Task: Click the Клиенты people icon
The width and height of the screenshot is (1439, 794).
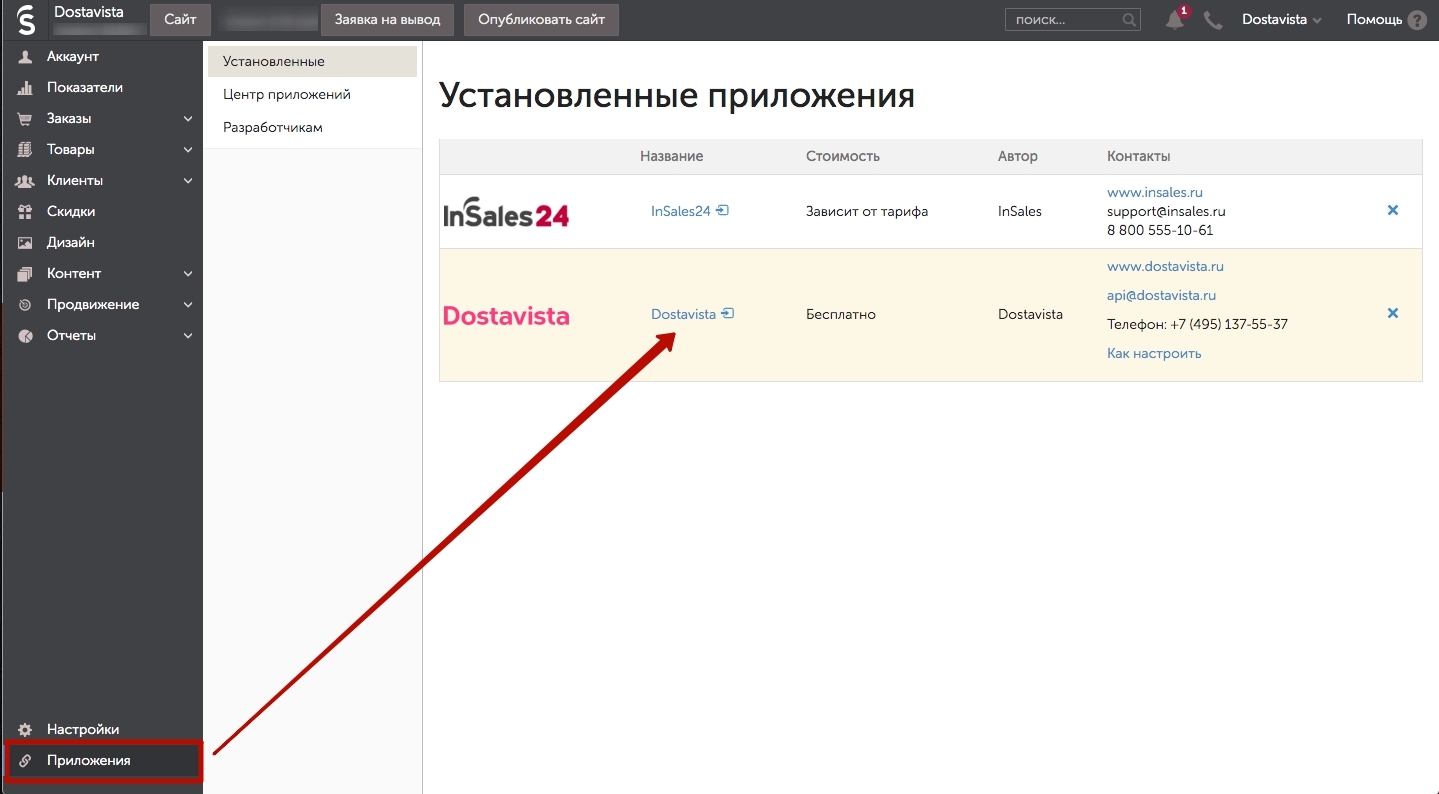Action: pyautogui.click(x=26, y=181)
